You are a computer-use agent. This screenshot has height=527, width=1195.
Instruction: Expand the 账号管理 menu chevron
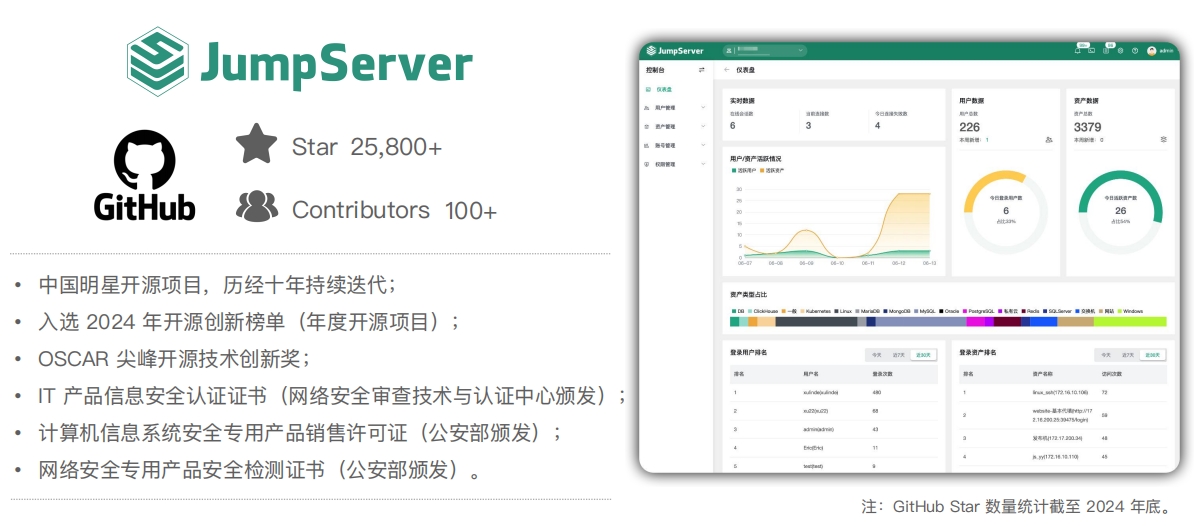[703, 145]
